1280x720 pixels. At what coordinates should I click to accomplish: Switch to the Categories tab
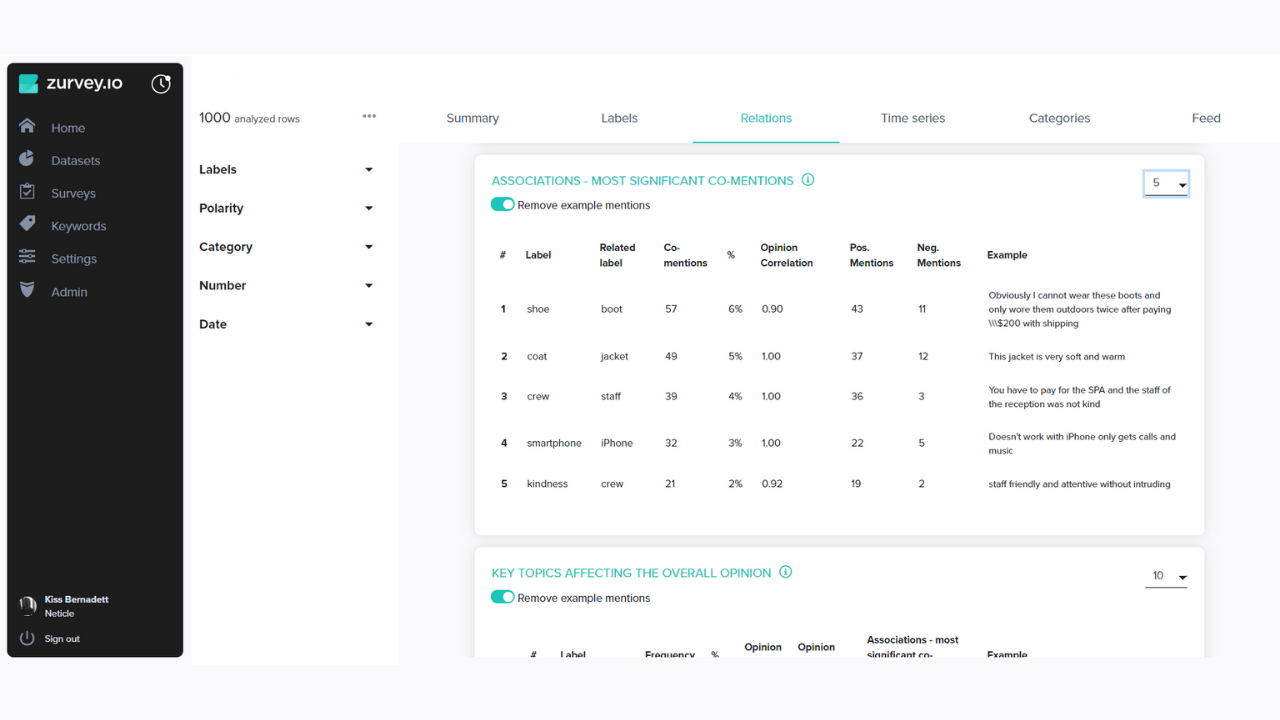[1059, 118]
